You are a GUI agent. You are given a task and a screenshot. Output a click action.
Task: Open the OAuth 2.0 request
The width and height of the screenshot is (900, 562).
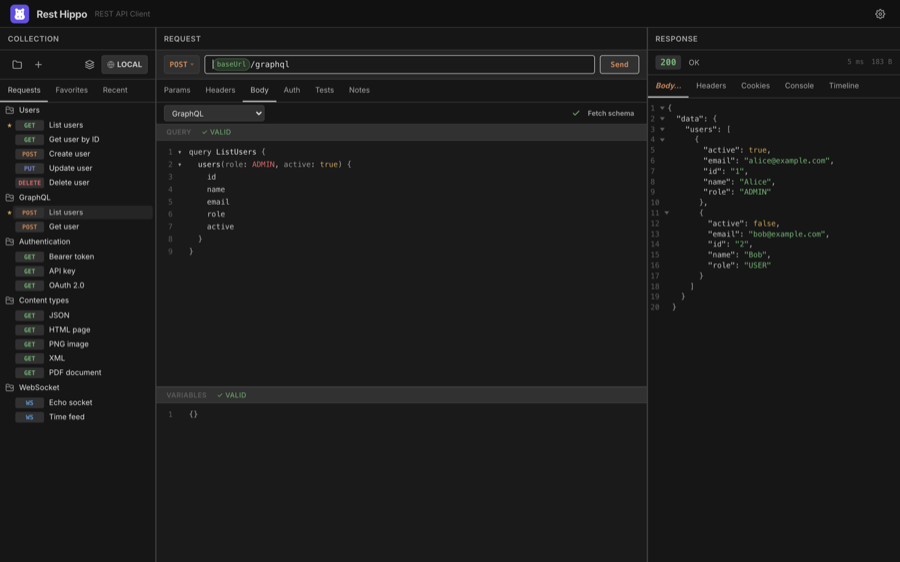(67, 285)
